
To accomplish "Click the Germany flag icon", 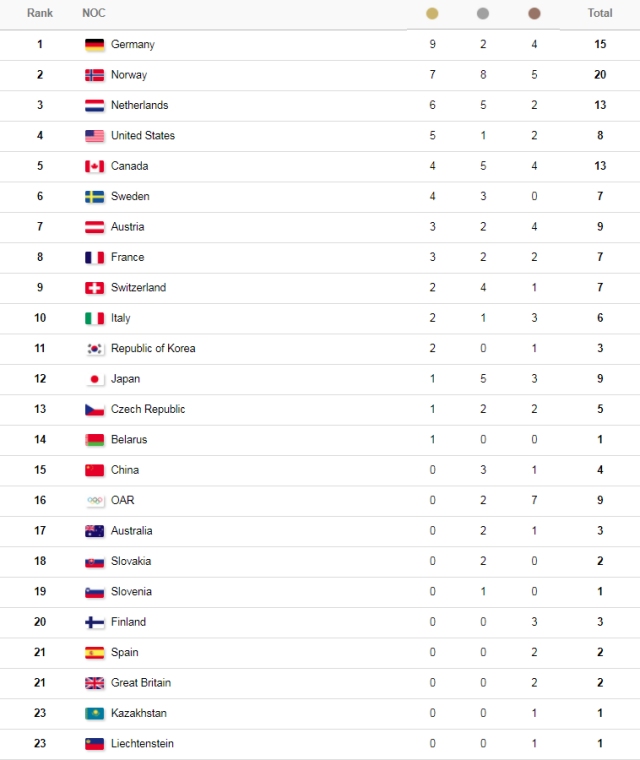I will point(95,45).
